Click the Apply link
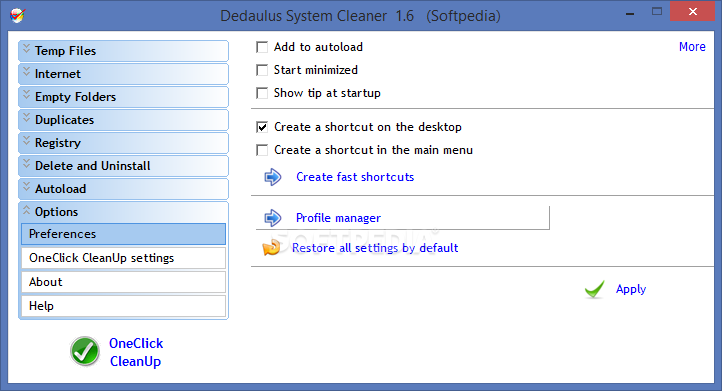The width and height of the screenshot is (722, 391). pyautogui.click(x=631, y=289)
